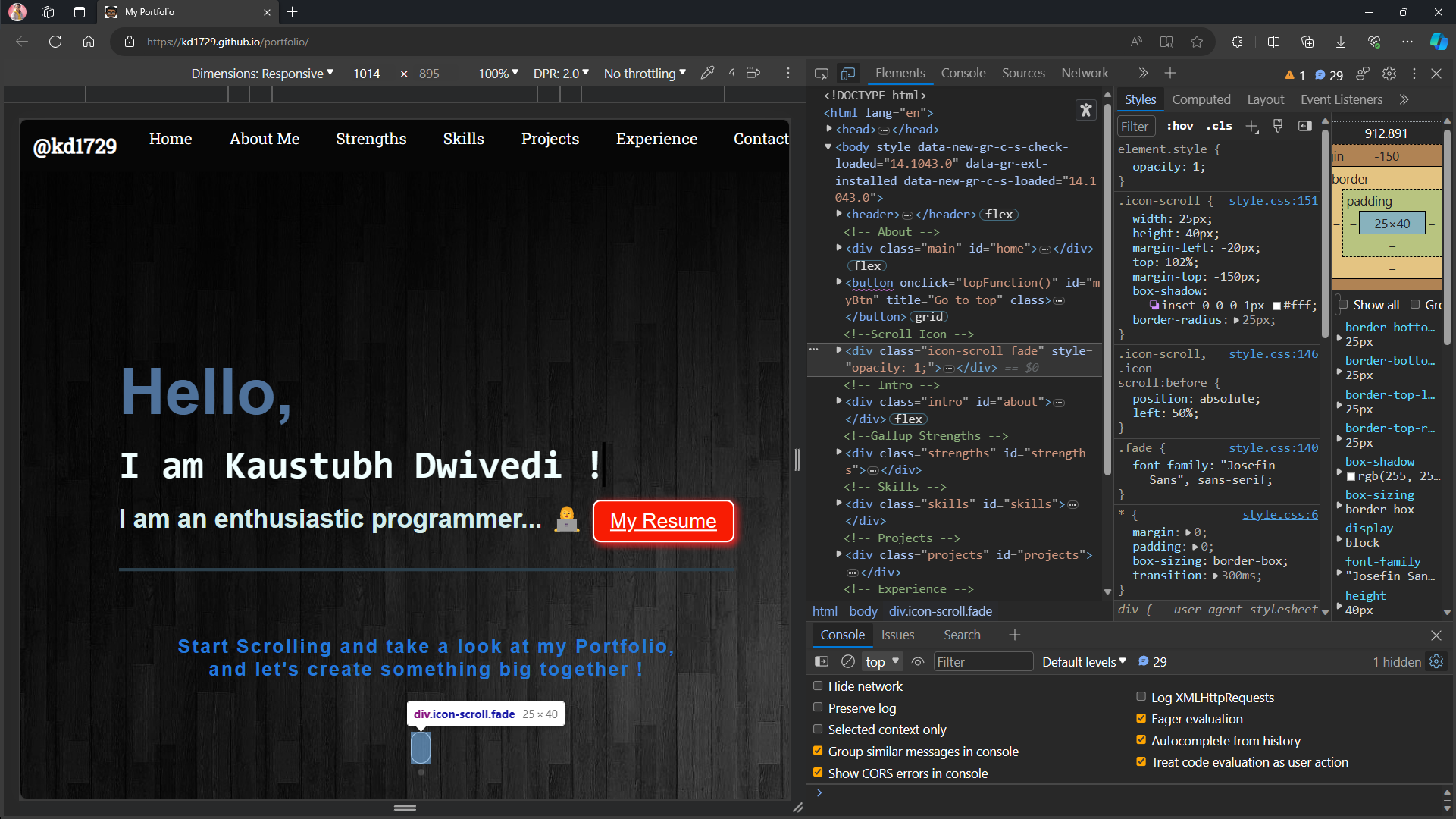The height and width of the screenshot is (819, 1456).
Task: Switch to the Network tab
Action: pos(1085,73)
